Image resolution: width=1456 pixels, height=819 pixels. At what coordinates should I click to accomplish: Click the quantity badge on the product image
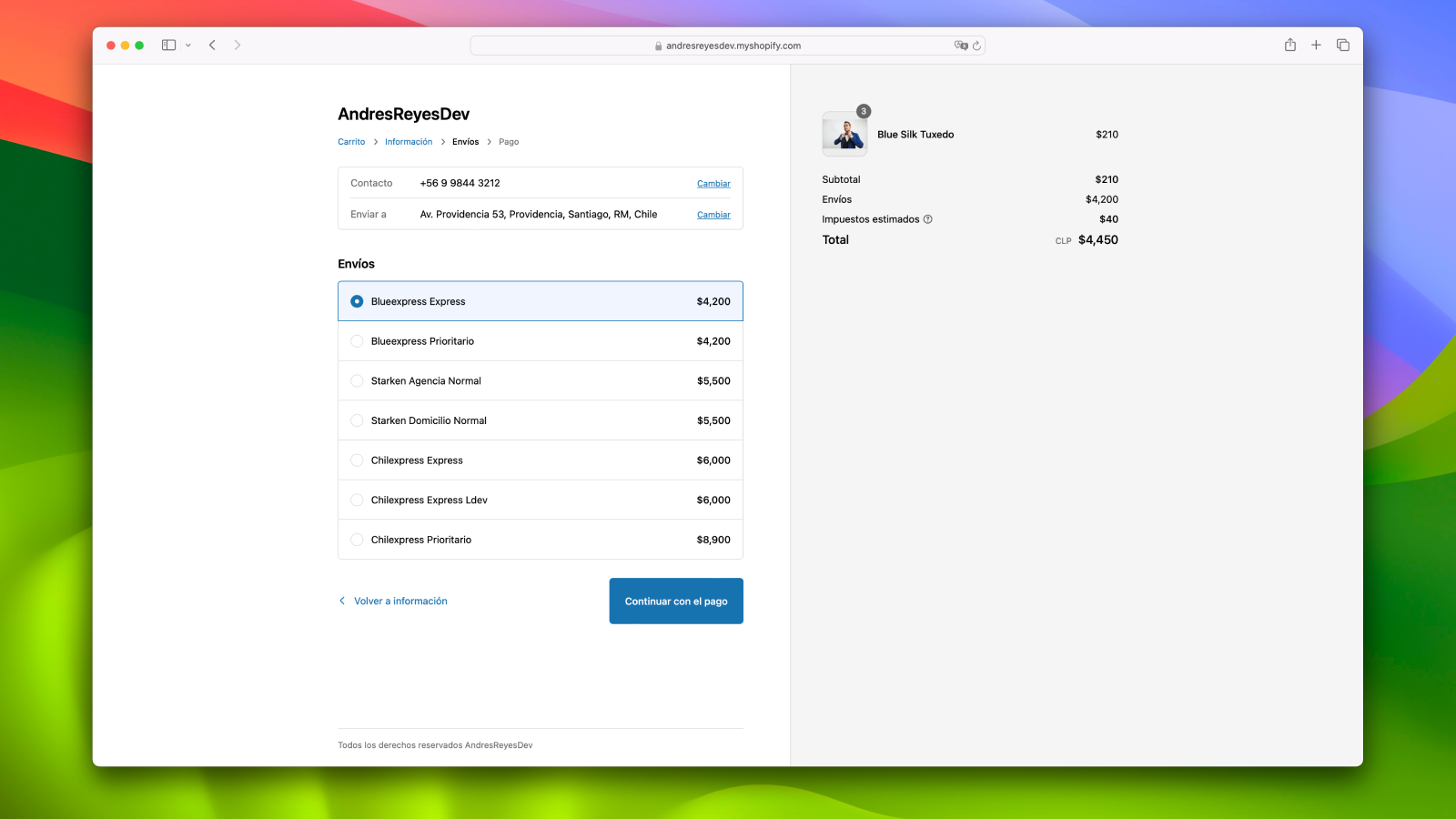point(864,111)
